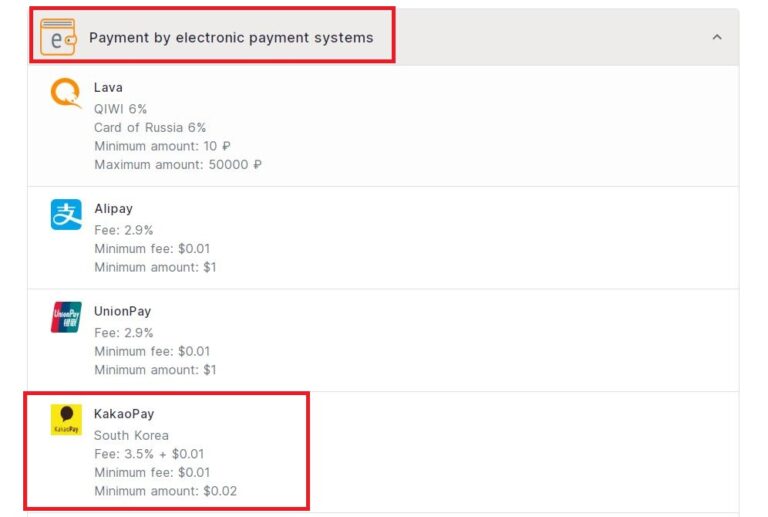
Task: Collapse the electronic payment systems section
Action: coord(716,37)
